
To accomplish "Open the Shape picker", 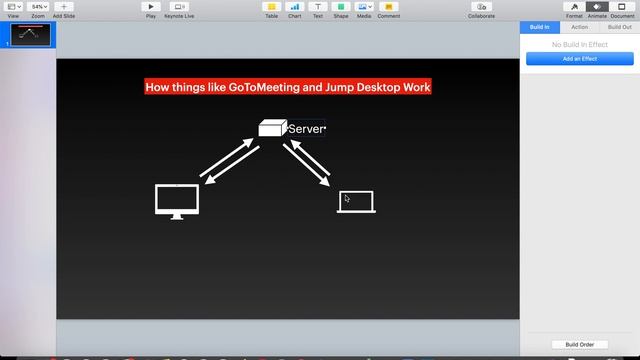I will pyautogui.click(x=341, y=7).
